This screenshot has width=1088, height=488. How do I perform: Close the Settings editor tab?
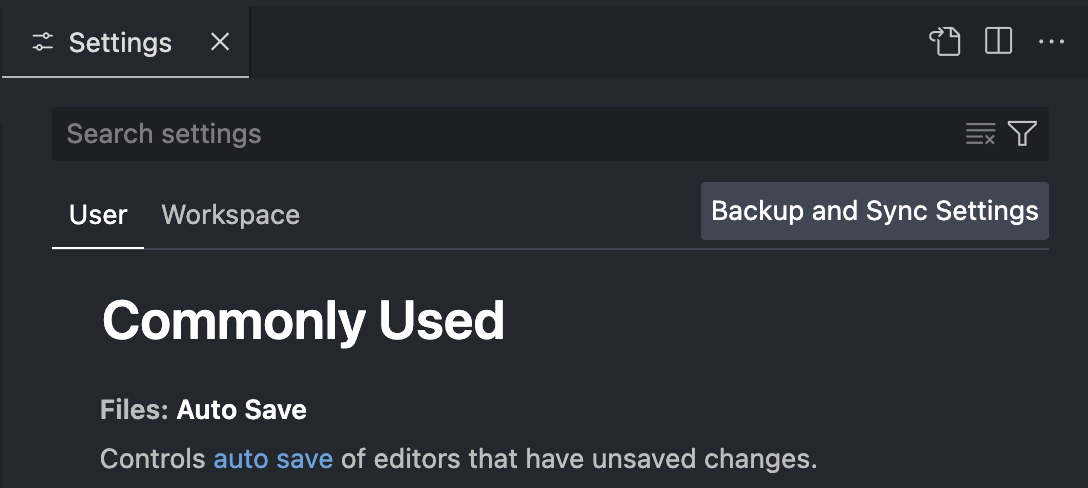pos(220,42)
